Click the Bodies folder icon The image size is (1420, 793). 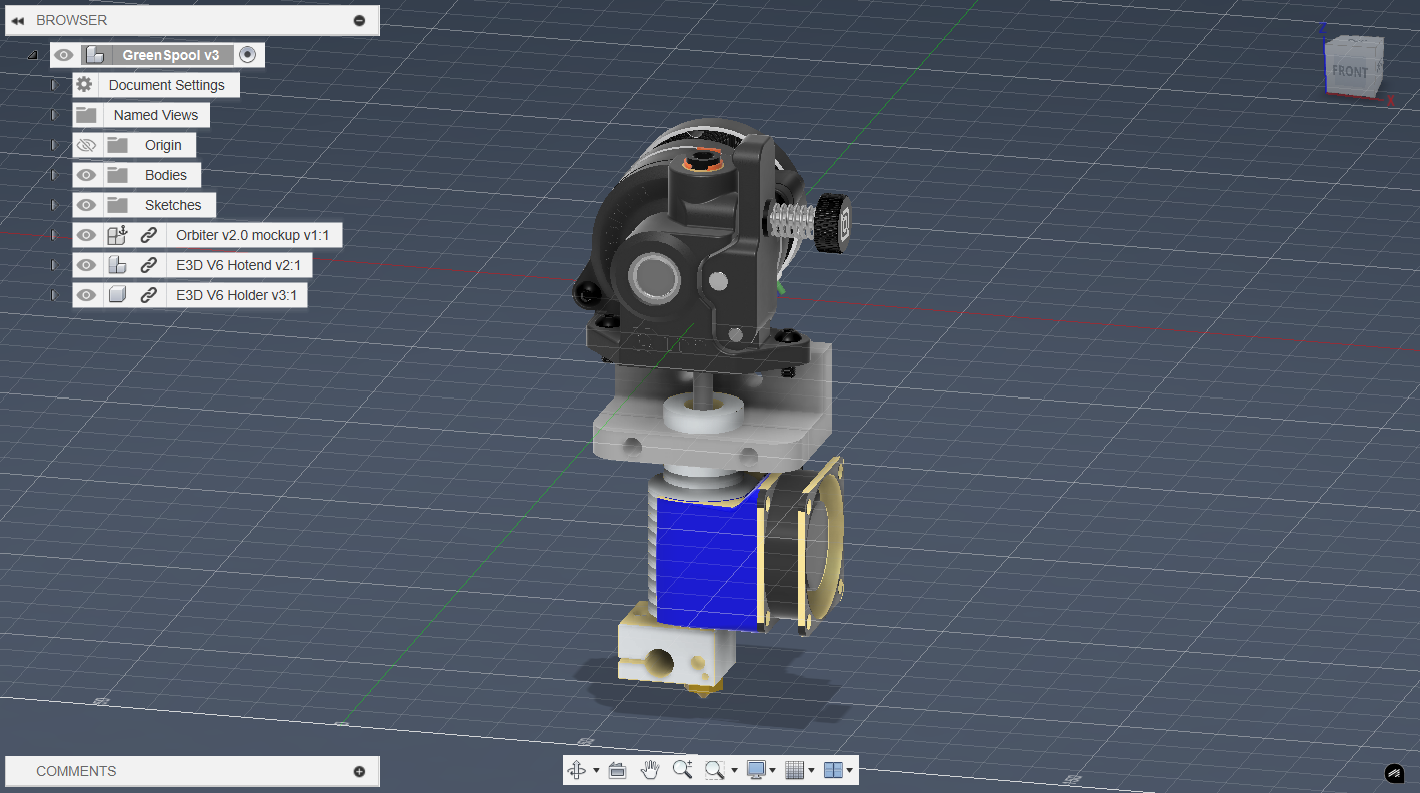click(x=118, y=175)
